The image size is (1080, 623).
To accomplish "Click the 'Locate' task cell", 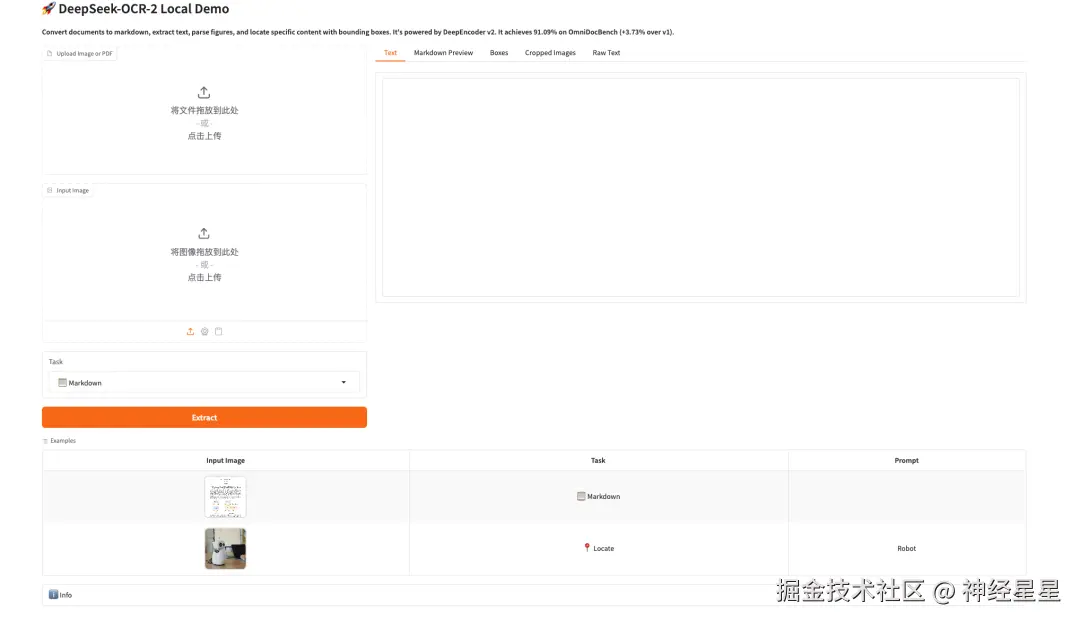I will [x=599, y=549].
